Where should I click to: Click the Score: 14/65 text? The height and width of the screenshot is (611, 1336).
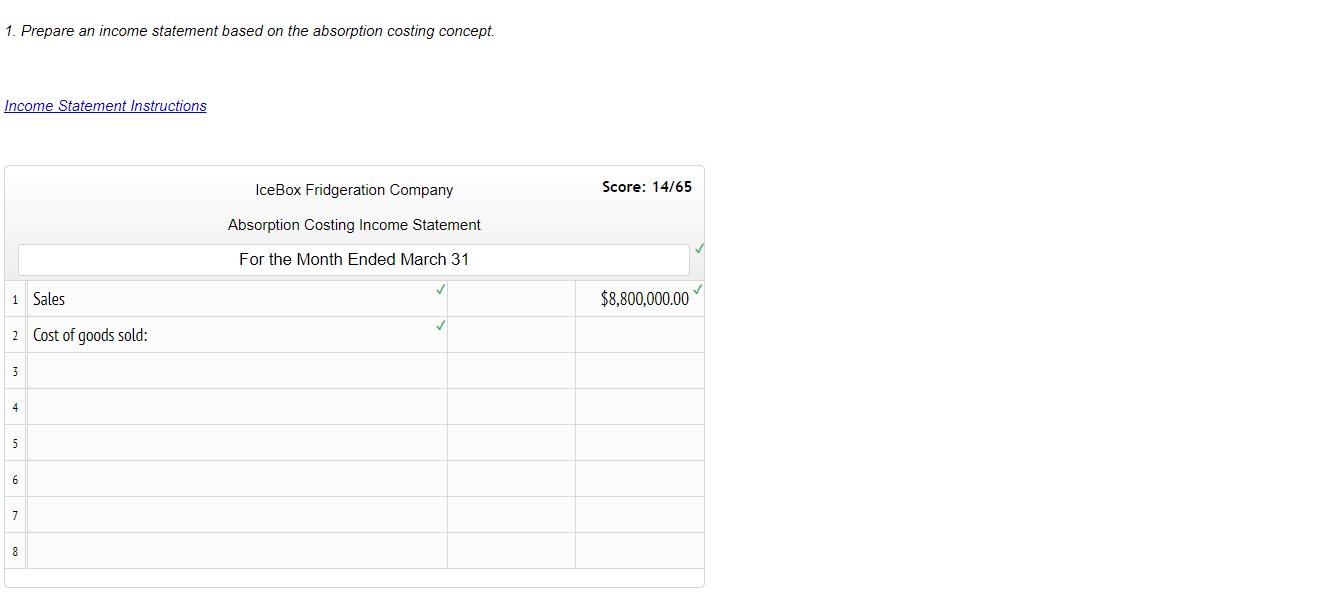[x=647, y=186]
